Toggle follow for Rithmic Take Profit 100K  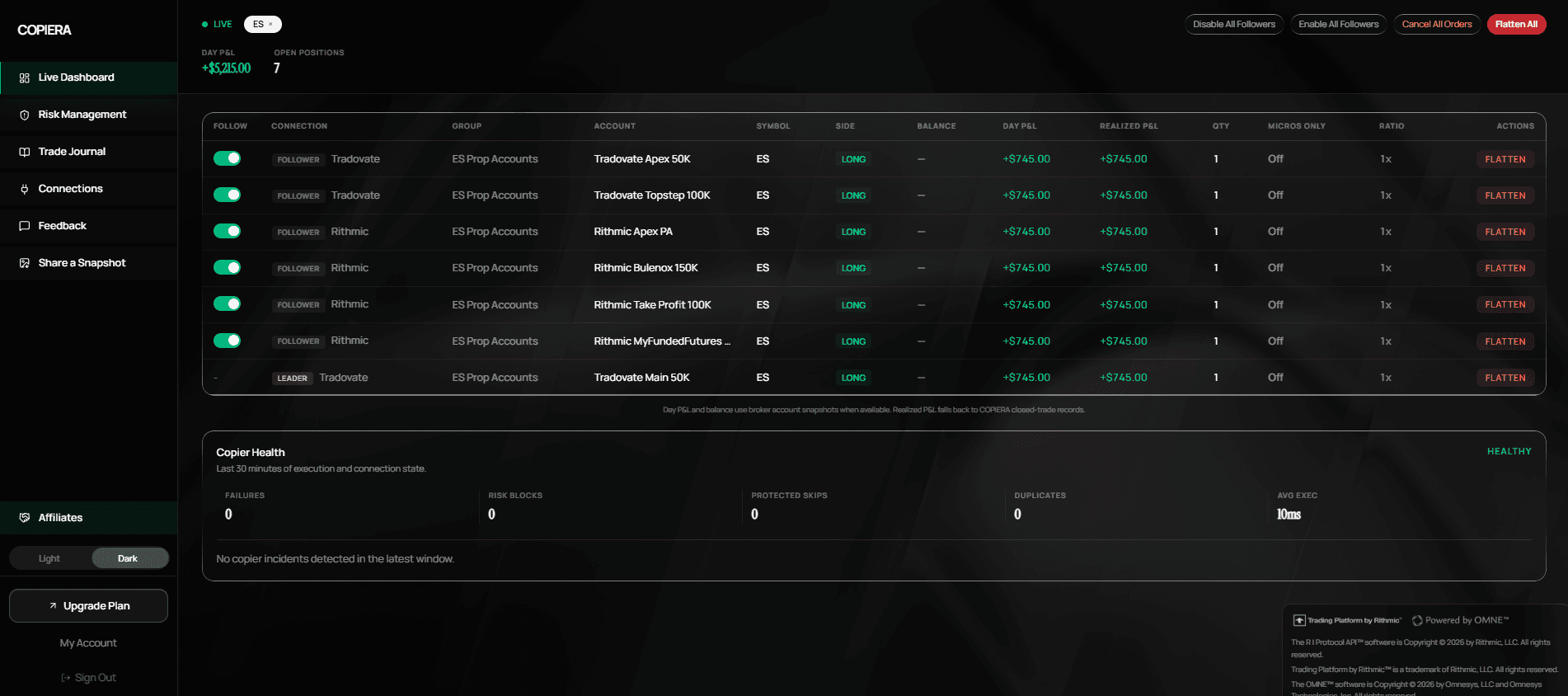(227, 303)
